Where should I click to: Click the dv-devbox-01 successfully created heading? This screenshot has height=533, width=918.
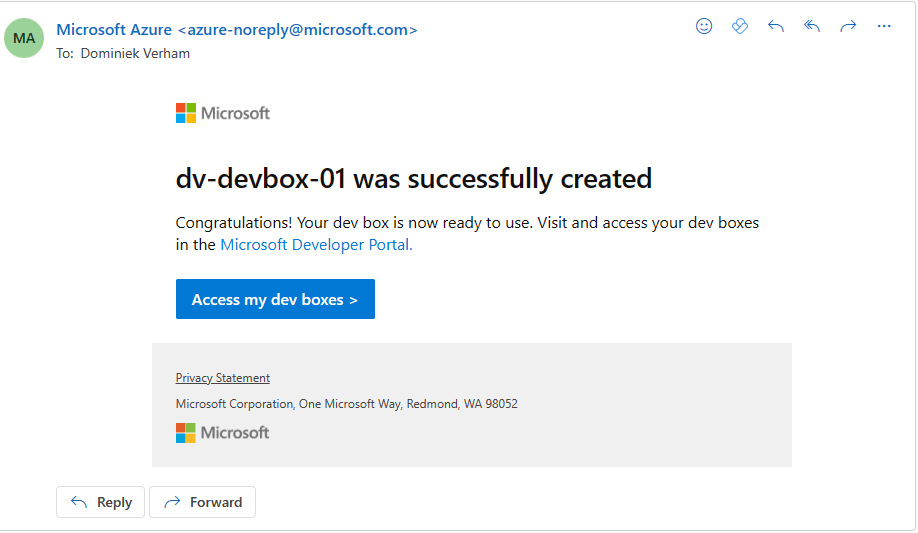(413, 179)
